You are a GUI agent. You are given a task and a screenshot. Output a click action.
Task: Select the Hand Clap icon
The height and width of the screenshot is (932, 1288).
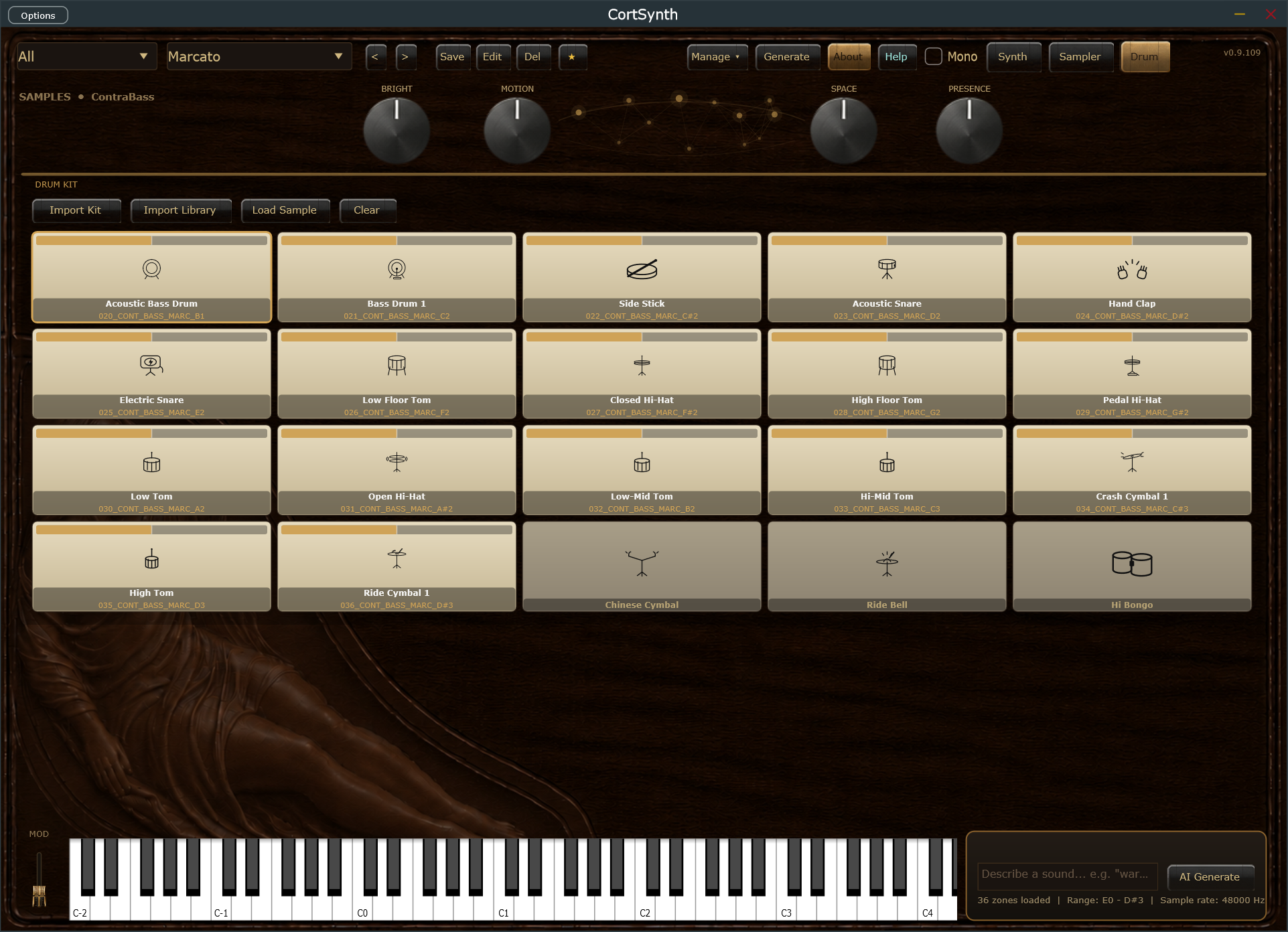click(x=1132, y=269)
